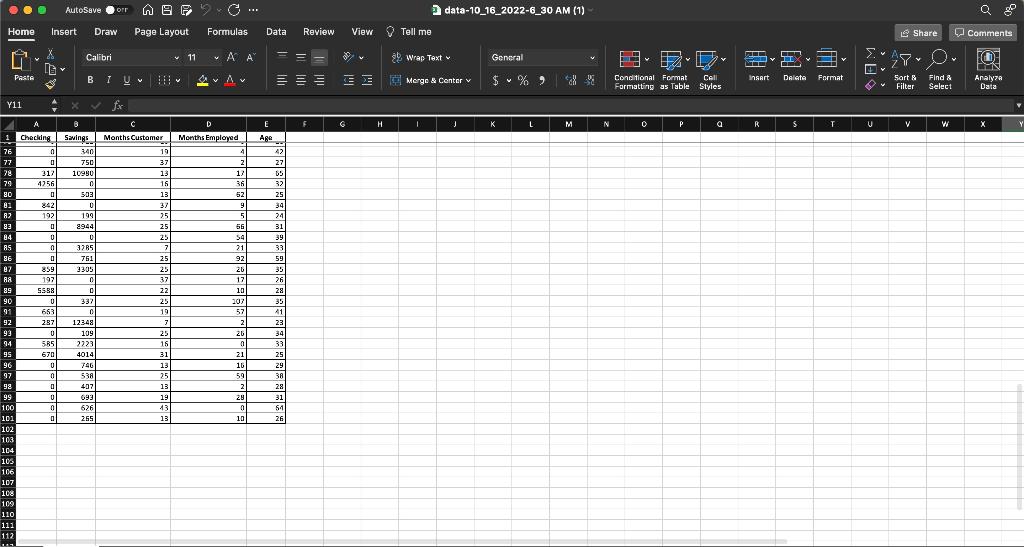This screenshot has width=1024, height=547.
Task: Click the Save icon in title bar
Action: pyautogui.click(x=167, y=10)
